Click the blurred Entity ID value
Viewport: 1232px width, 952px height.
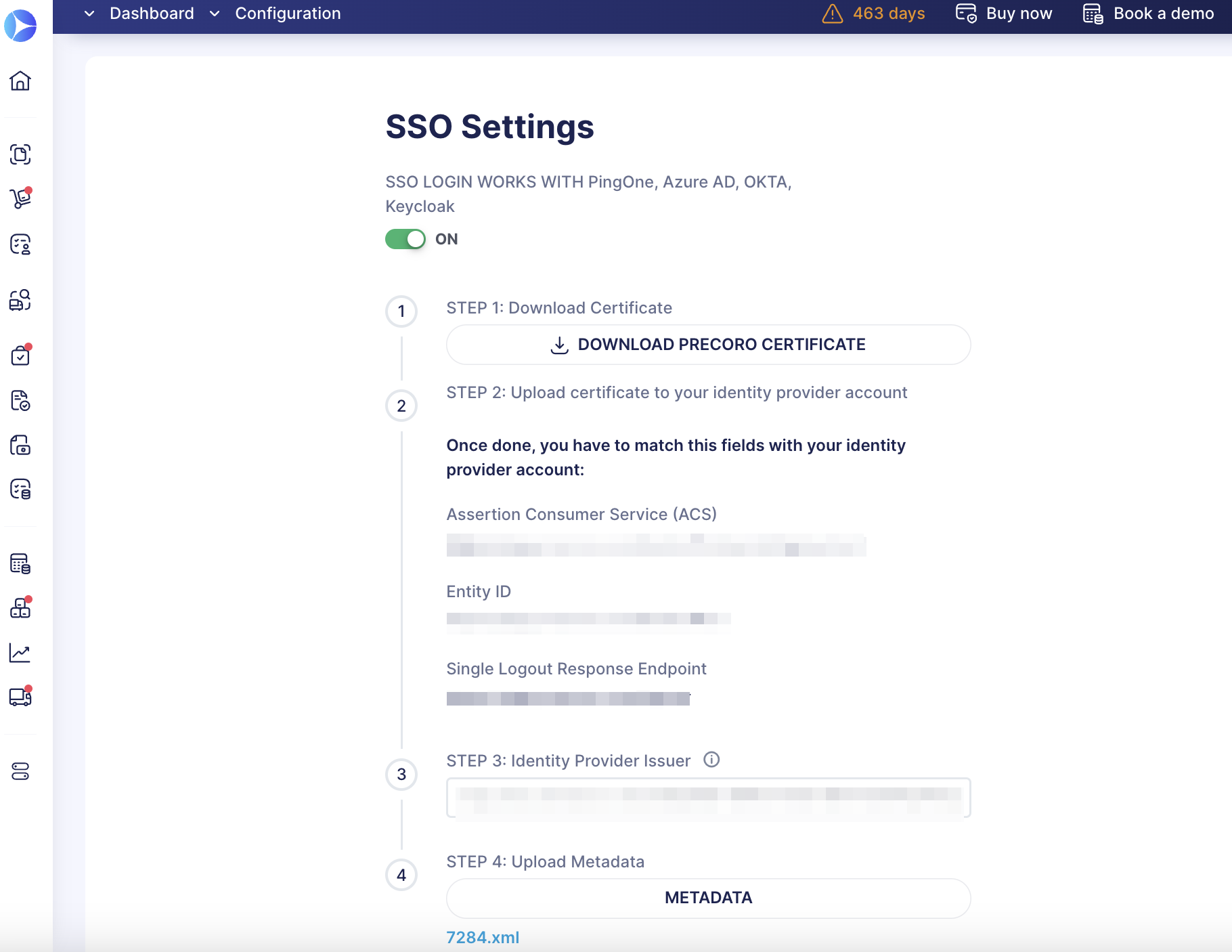tap(588, 622)
